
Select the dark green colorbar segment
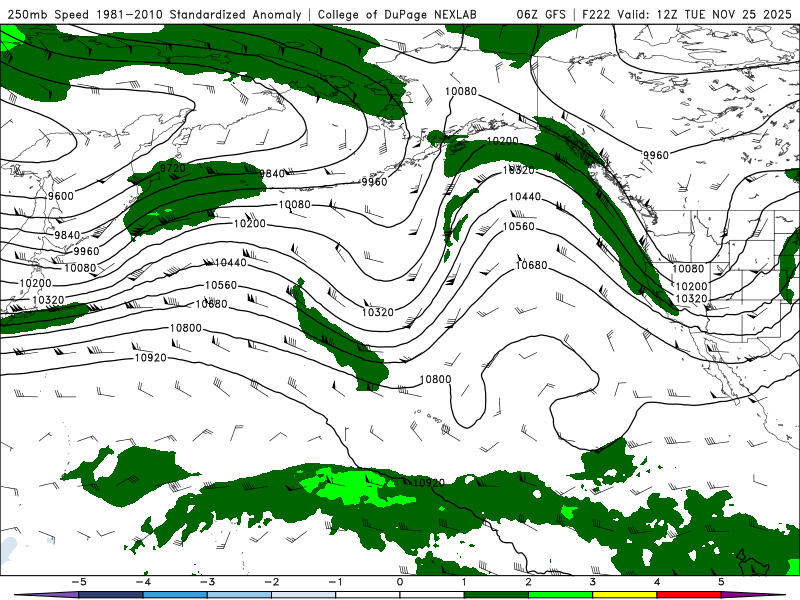pyautogui.click(x=496, y=595)
